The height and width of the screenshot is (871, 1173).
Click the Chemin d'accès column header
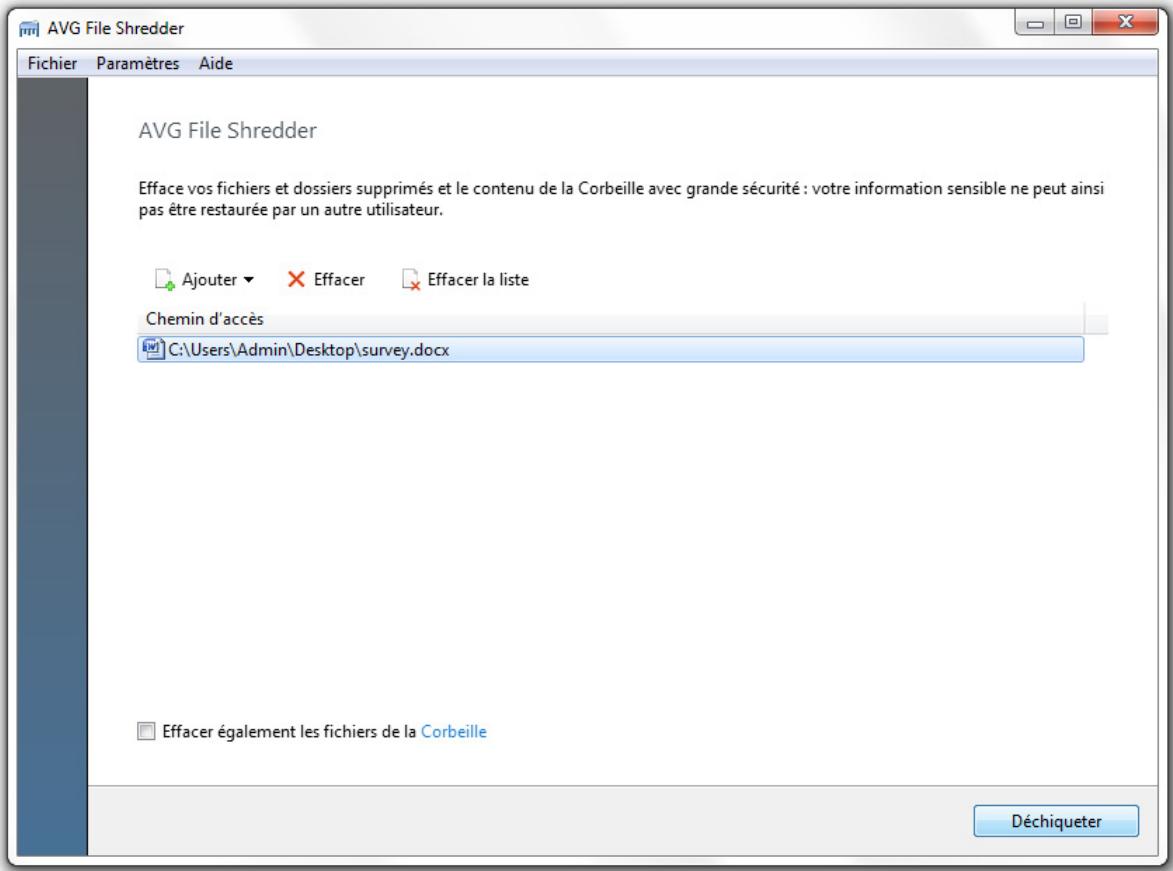[610, 319]
